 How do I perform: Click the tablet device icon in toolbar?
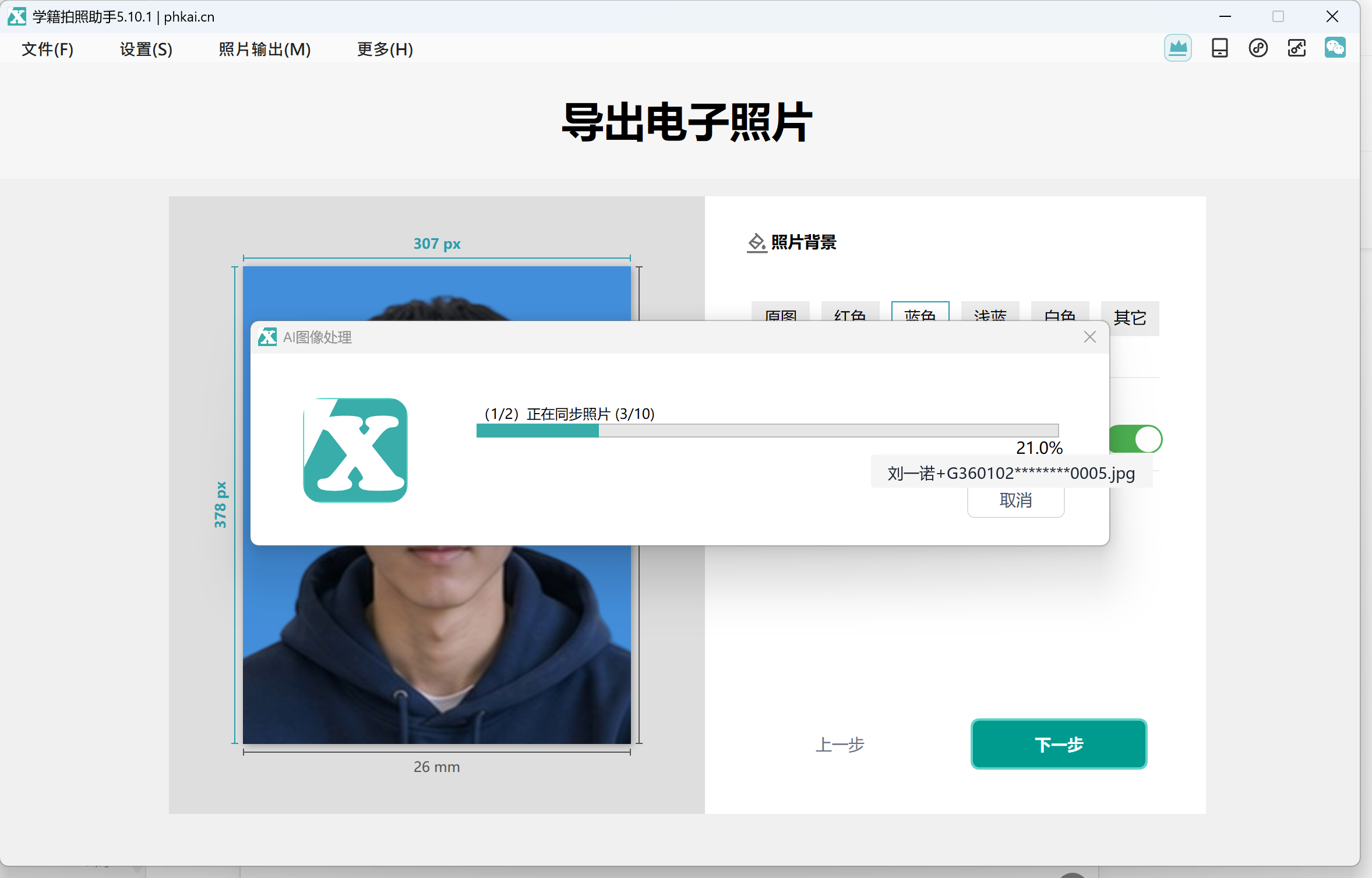pos(1219,48)
